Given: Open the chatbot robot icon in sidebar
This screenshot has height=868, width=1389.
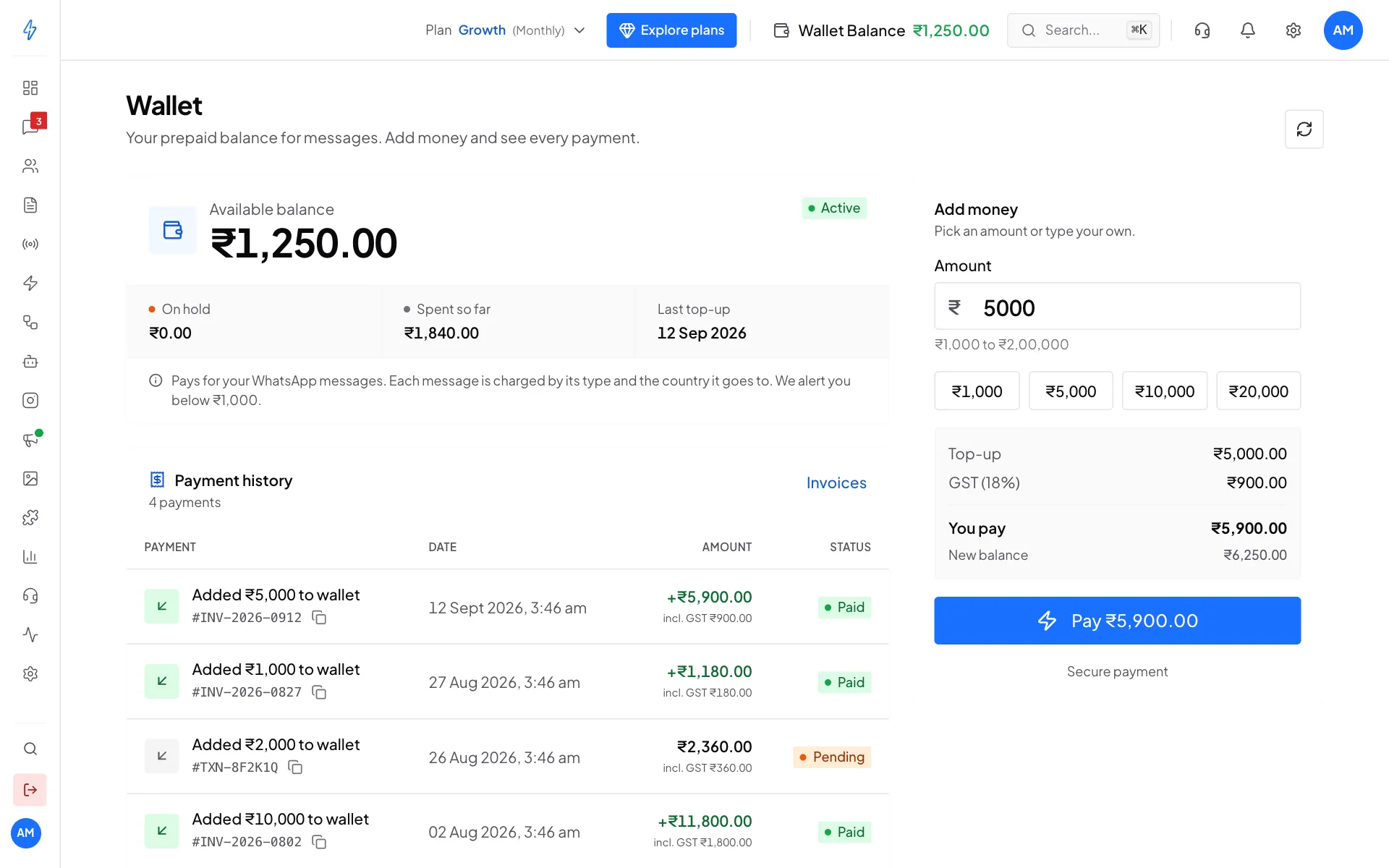Looking at the screenshot, I should coord(30,361).
